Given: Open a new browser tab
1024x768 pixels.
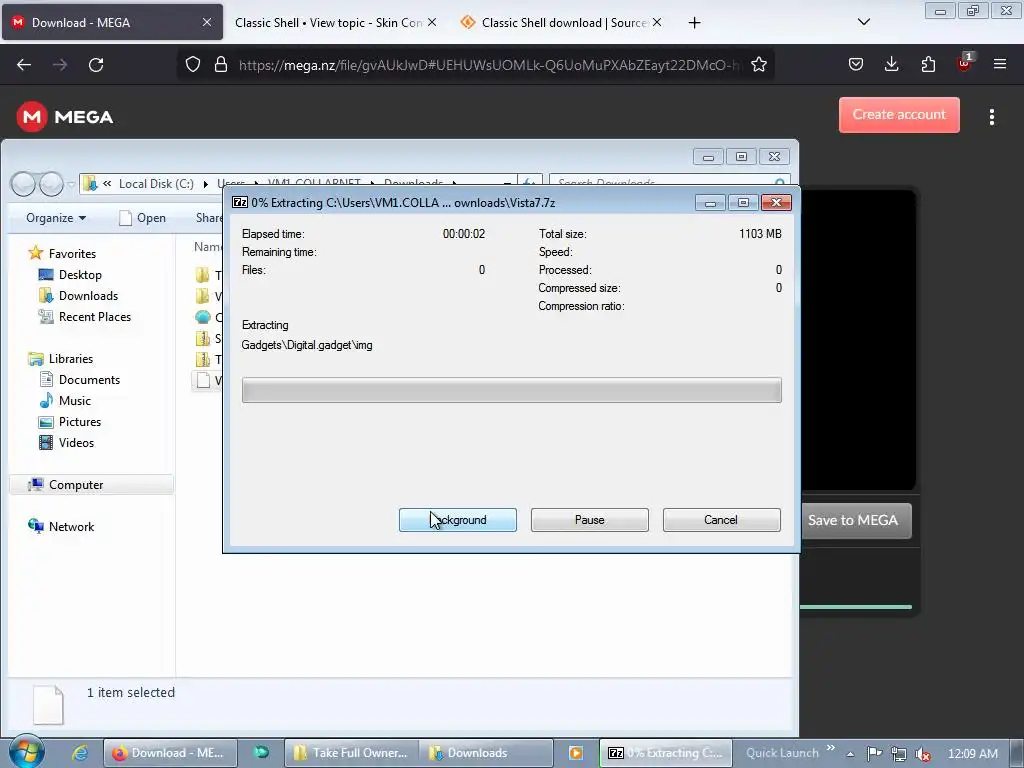Looking at the screenshot, I should pyautogui.click(x=694, y=23).
